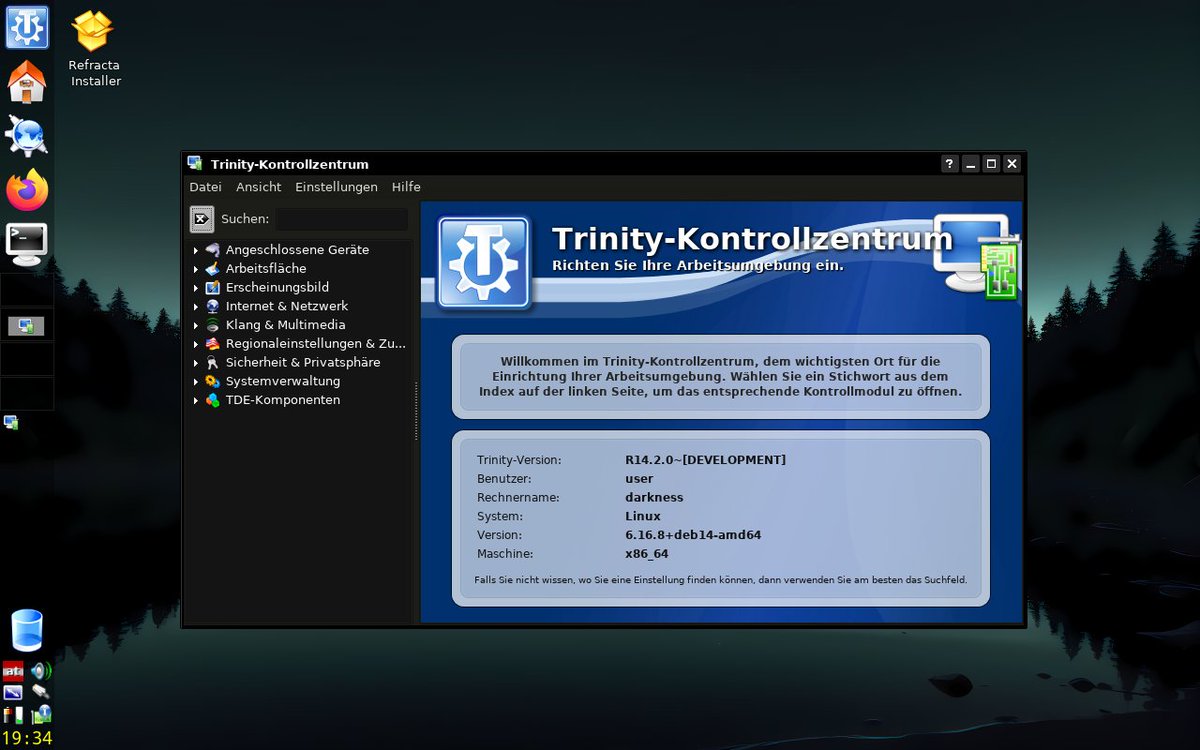Image resolution: width=1200 pixels, height=750 pixels.
Task: Select the Arbeitsfläche label
Action: 266,269
